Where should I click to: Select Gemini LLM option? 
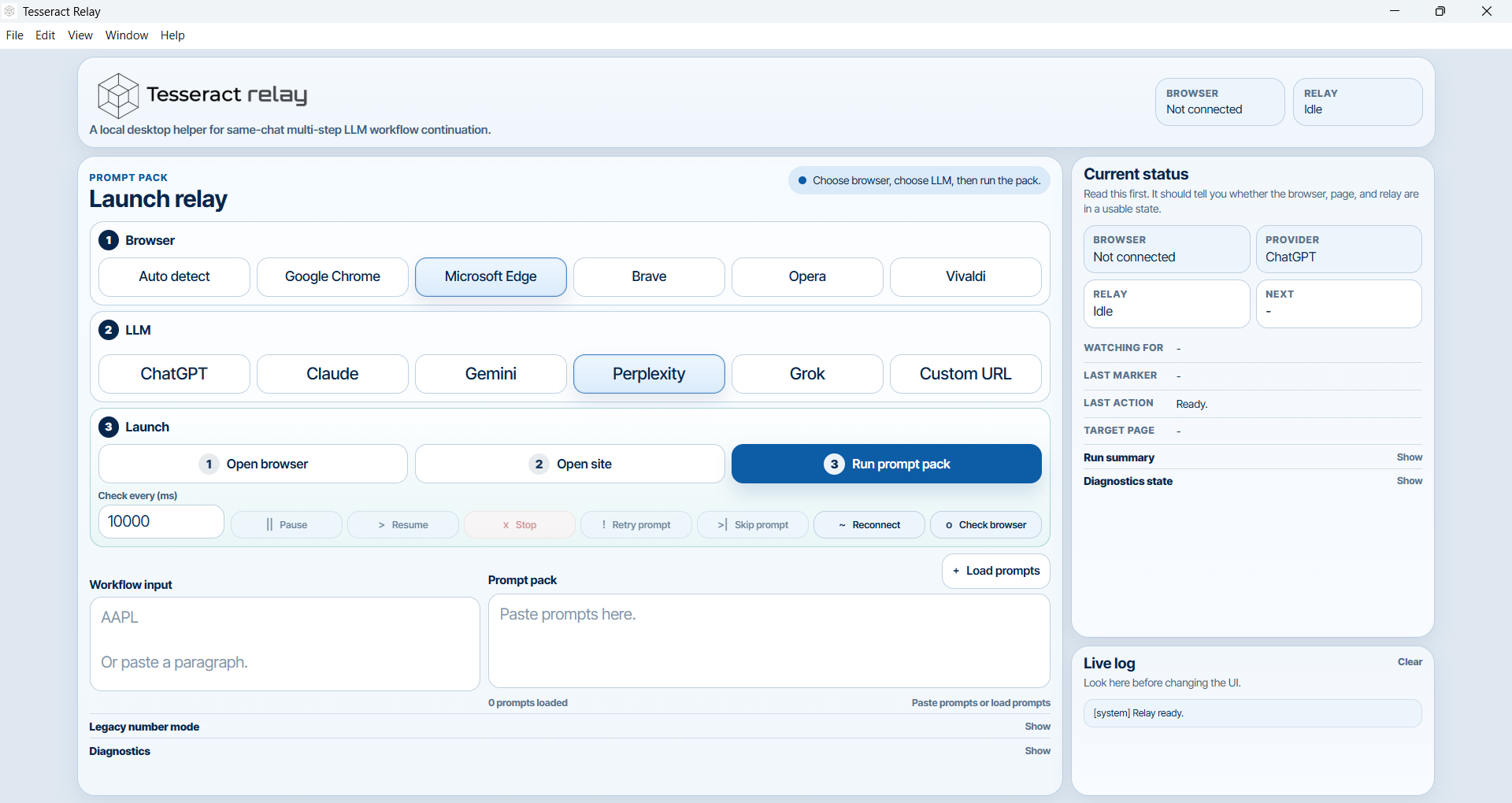[491, 374]
